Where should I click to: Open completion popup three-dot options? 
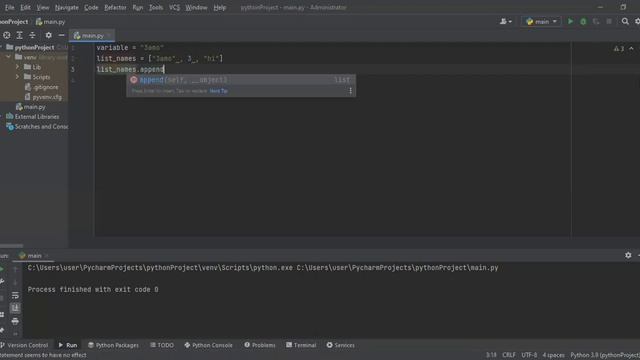point(350,91)
